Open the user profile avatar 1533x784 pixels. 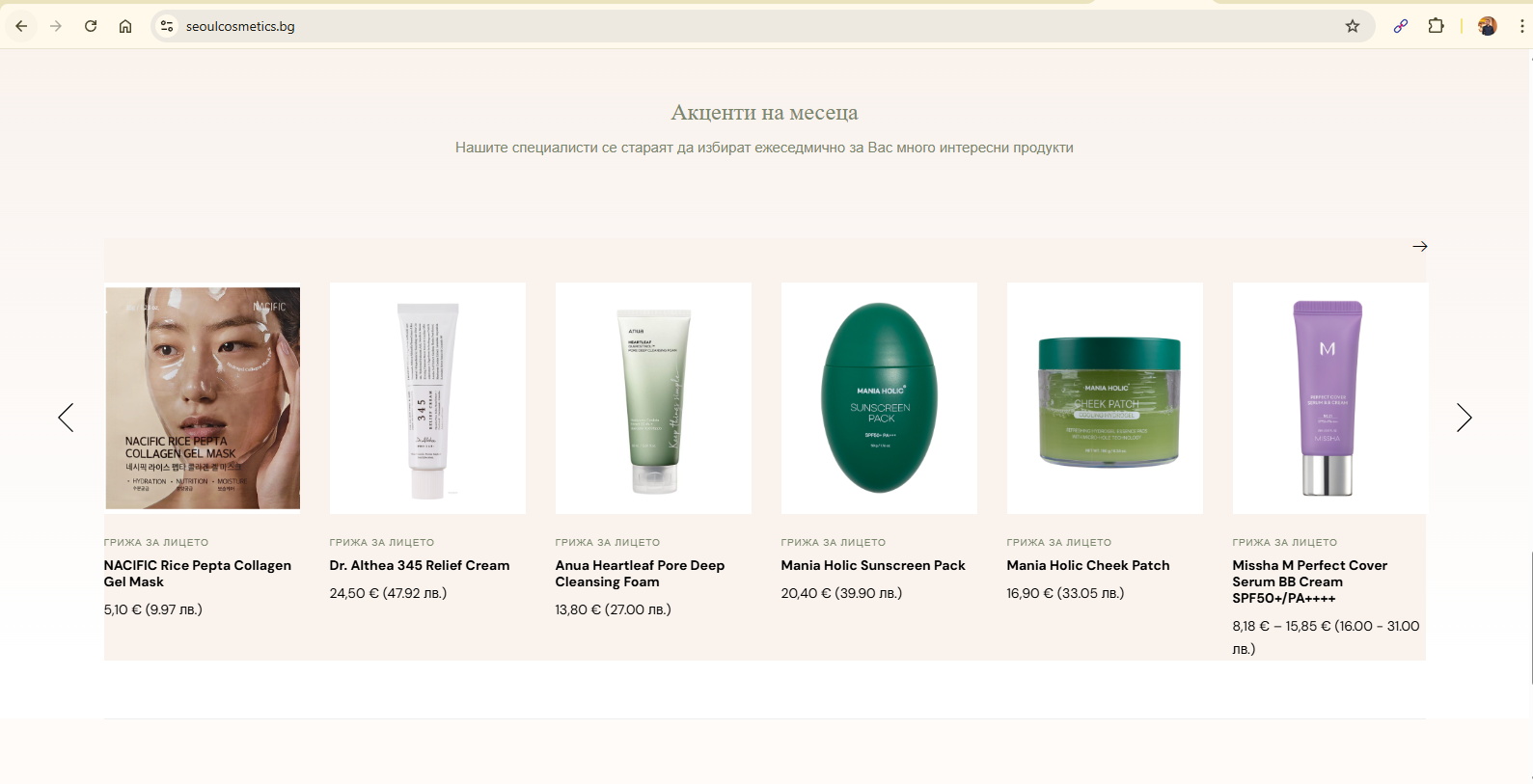1488,26
